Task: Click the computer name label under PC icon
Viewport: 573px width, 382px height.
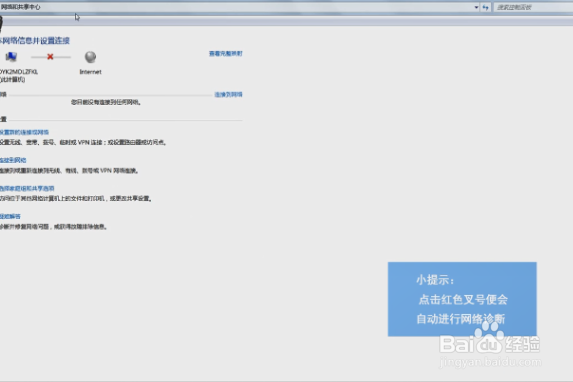Action: [19, 72]
